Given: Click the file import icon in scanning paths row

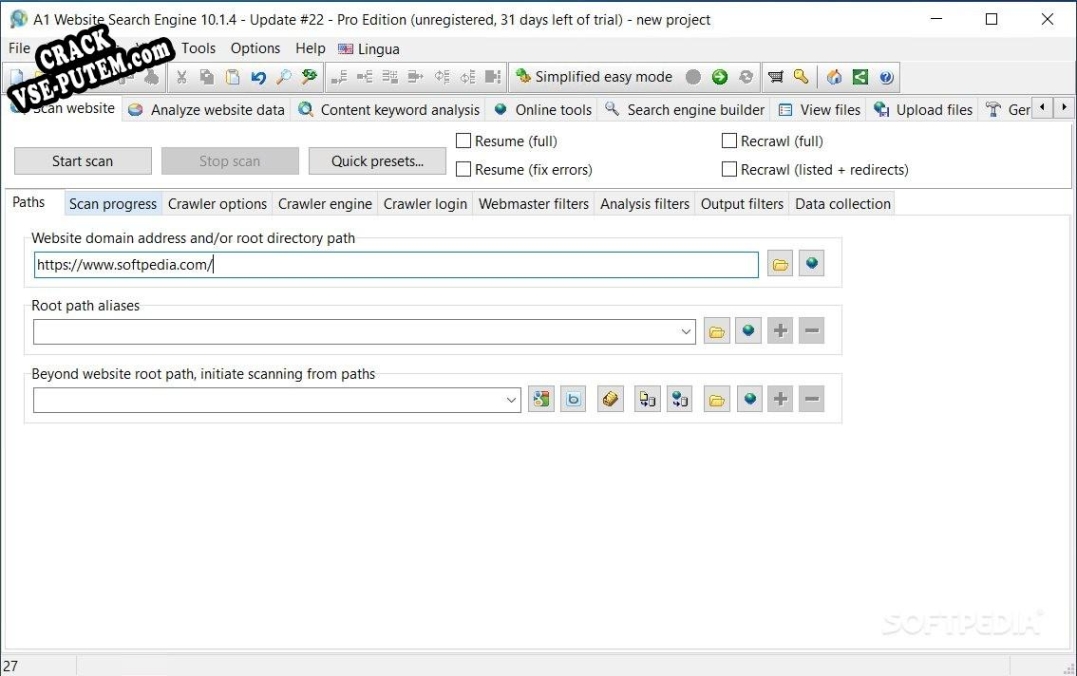Looking at the screenshot, I should tap(647, 399).
